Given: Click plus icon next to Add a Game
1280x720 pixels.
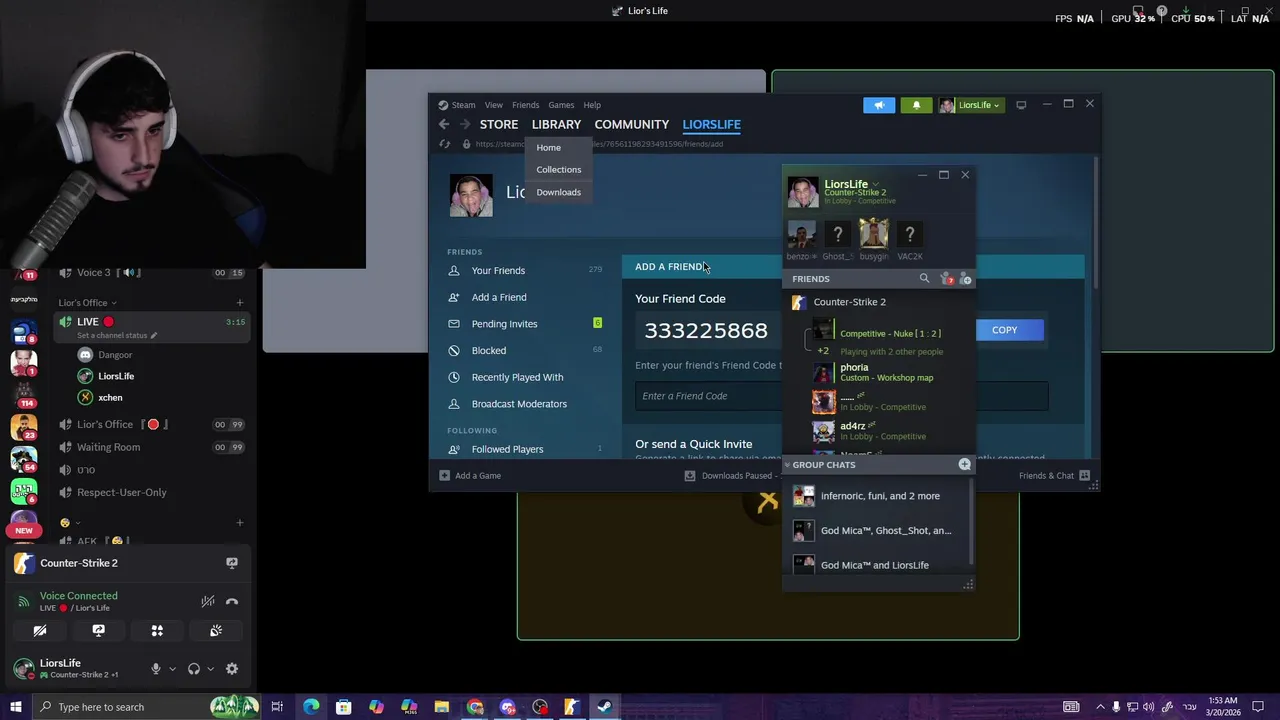Looking at the screenshot, I should click(444, 476).
